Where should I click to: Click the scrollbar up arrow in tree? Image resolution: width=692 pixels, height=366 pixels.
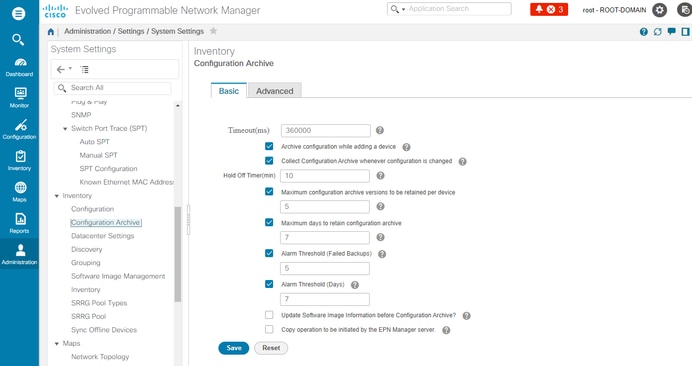coord(178,106)
